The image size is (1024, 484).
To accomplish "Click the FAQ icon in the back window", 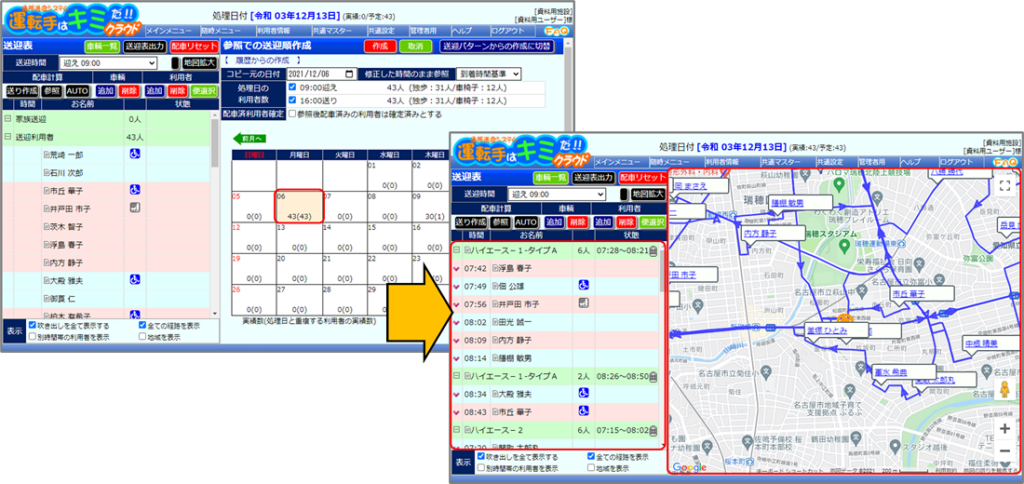I will pos(556,31).
